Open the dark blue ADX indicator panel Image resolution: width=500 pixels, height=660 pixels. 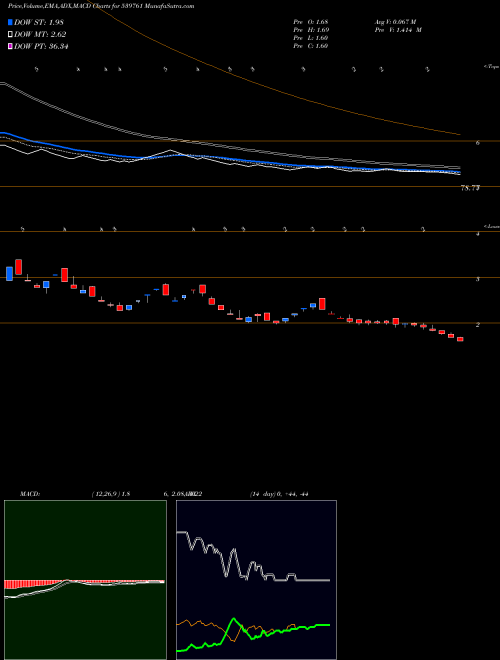[x=256, y=580]
